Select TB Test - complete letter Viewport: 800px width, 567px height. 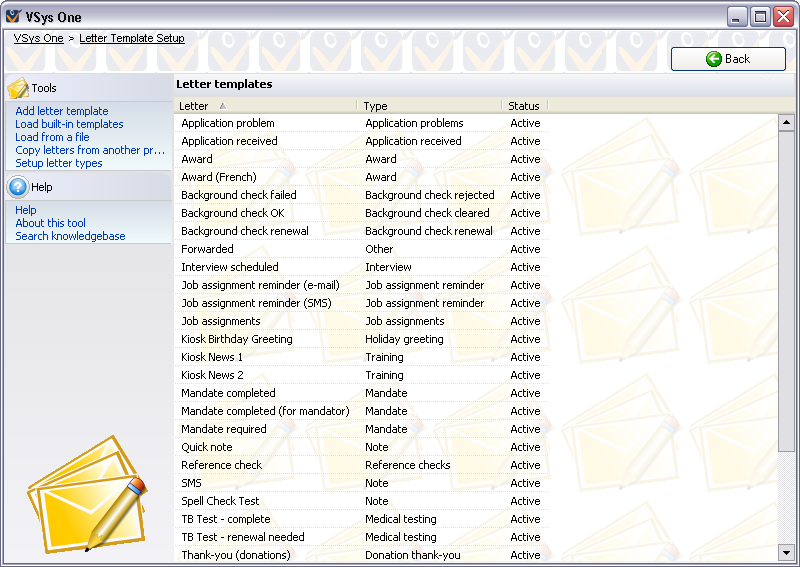coord(226,519)
